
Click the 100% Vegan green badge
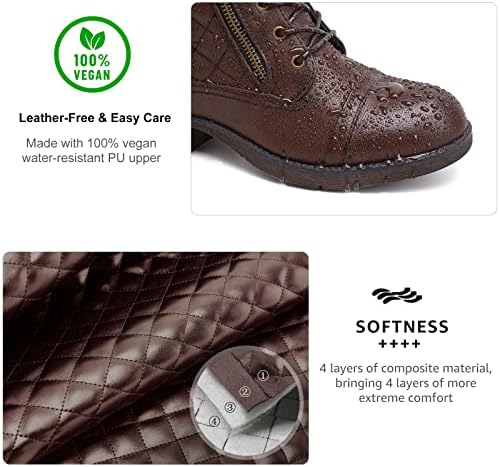click(x=92, y=54)
